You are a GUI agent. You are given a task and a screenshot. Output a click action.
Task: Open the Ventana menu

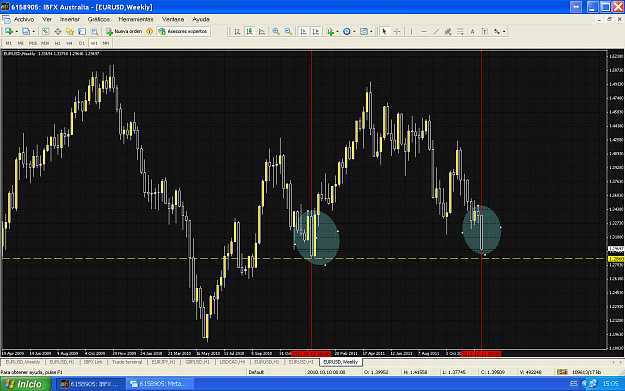(x=173, y=19)
